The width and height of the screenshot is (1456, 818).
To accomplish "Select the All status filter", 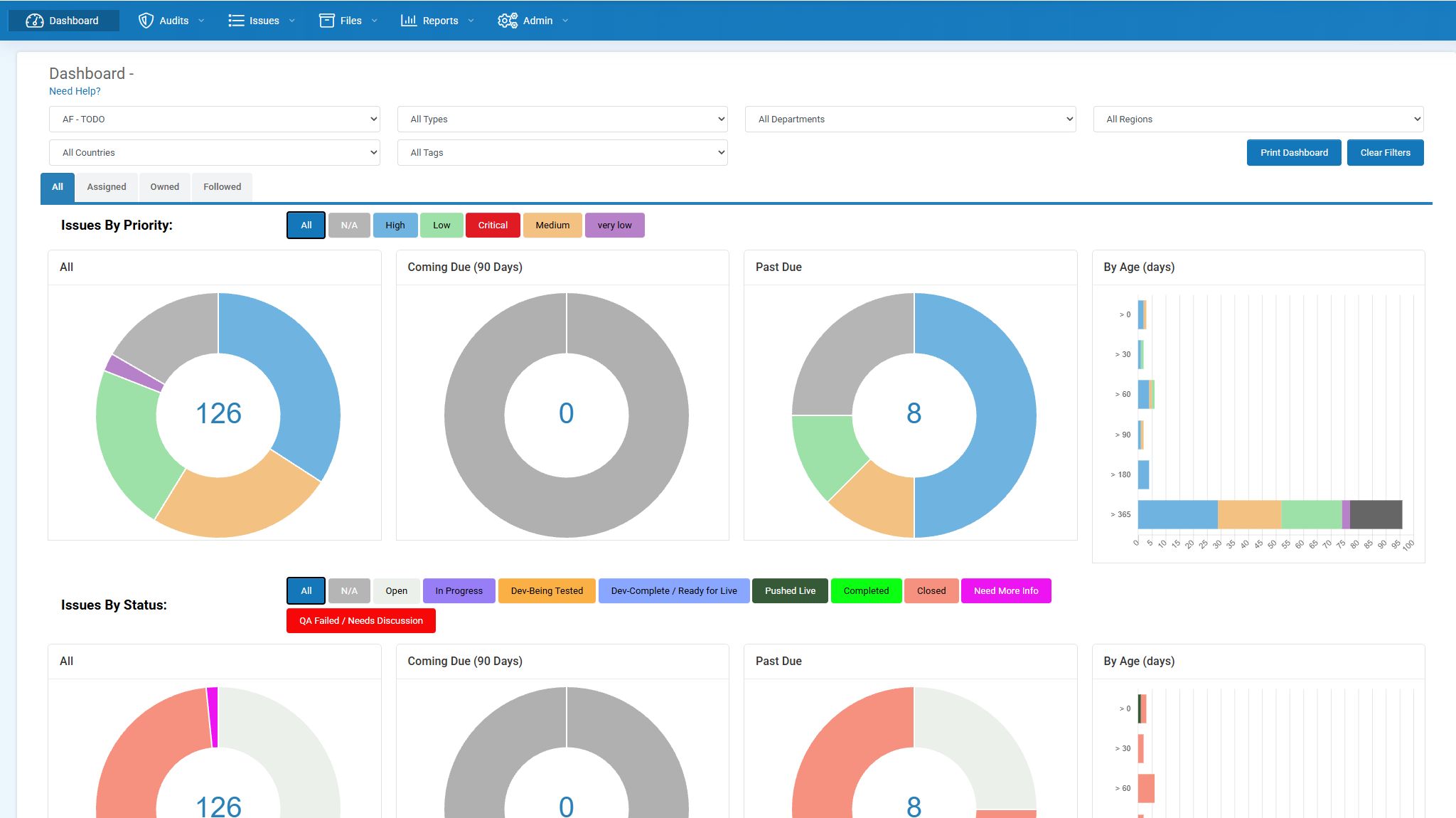I will (x=306, y=591).
